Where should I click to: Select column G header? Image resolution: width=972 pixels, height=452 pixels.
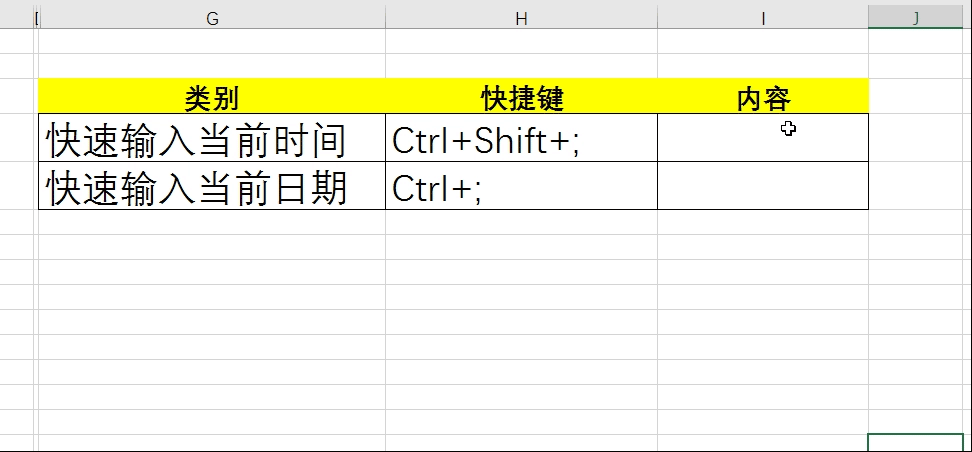212,19
